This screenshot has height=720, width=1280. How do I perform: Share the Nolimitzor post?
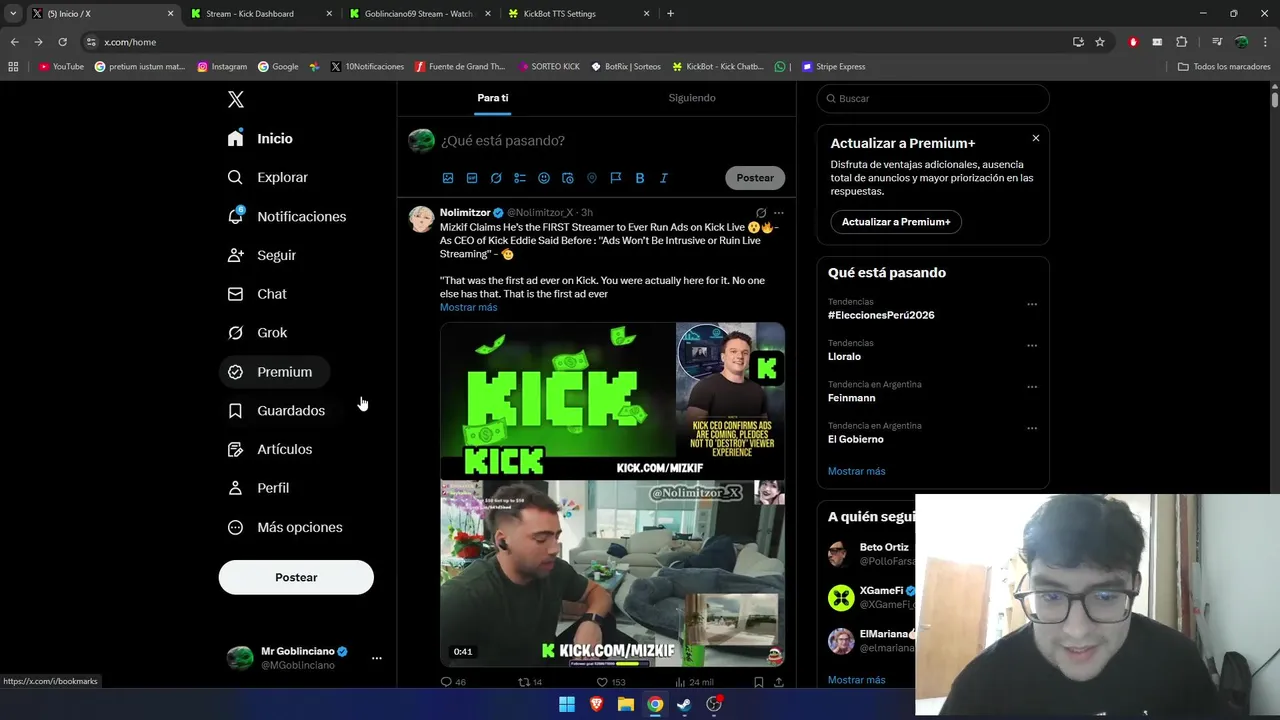[778, 682]
